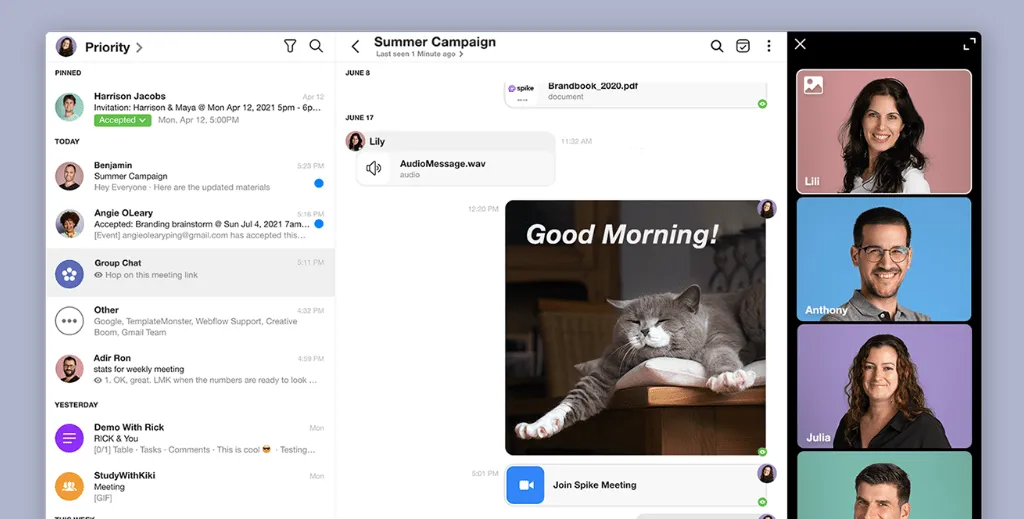The image size is (1024, 519).
Task: Select the Group Chat conversation
Action: coord(190,272)
